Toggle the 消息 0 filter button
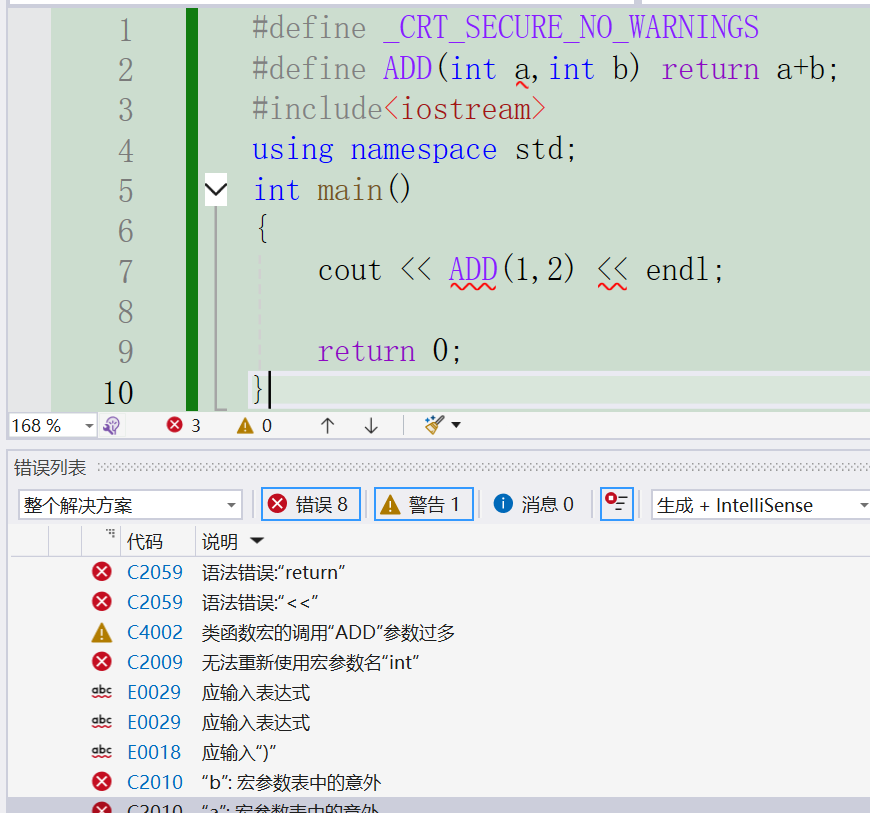This screenshot has width=870, height=813. (x=533, y=504)
